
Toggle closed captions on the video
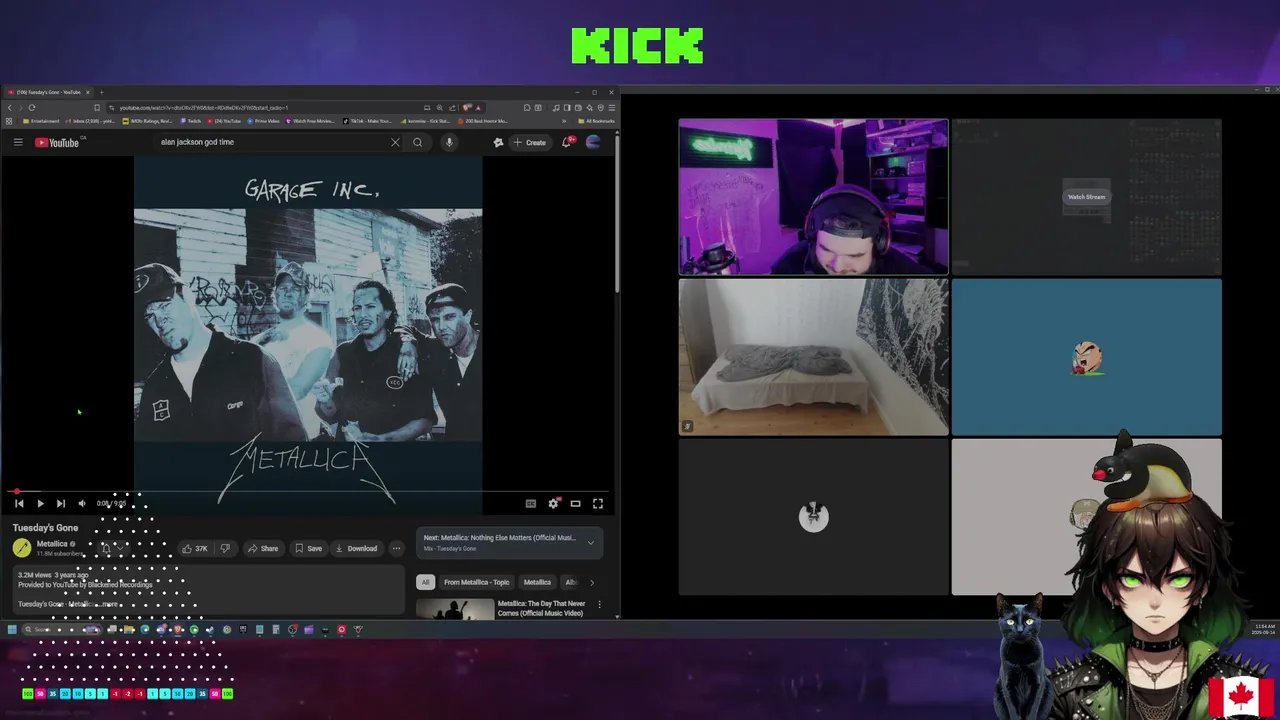pos(531,503)
